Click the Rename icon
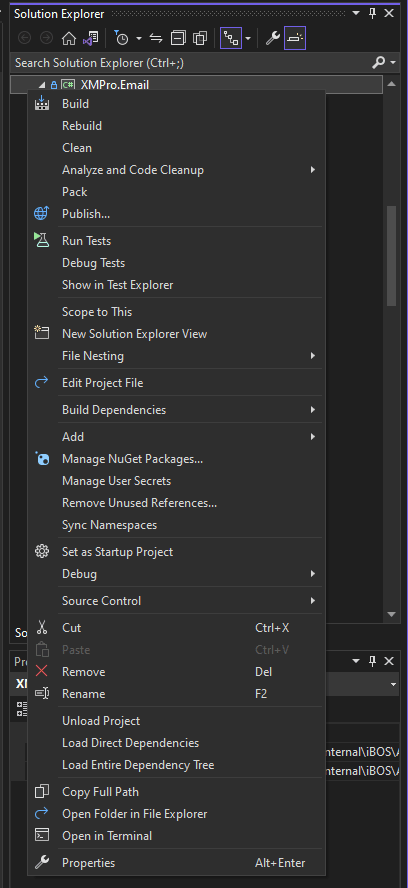 [x=42, y=693]
